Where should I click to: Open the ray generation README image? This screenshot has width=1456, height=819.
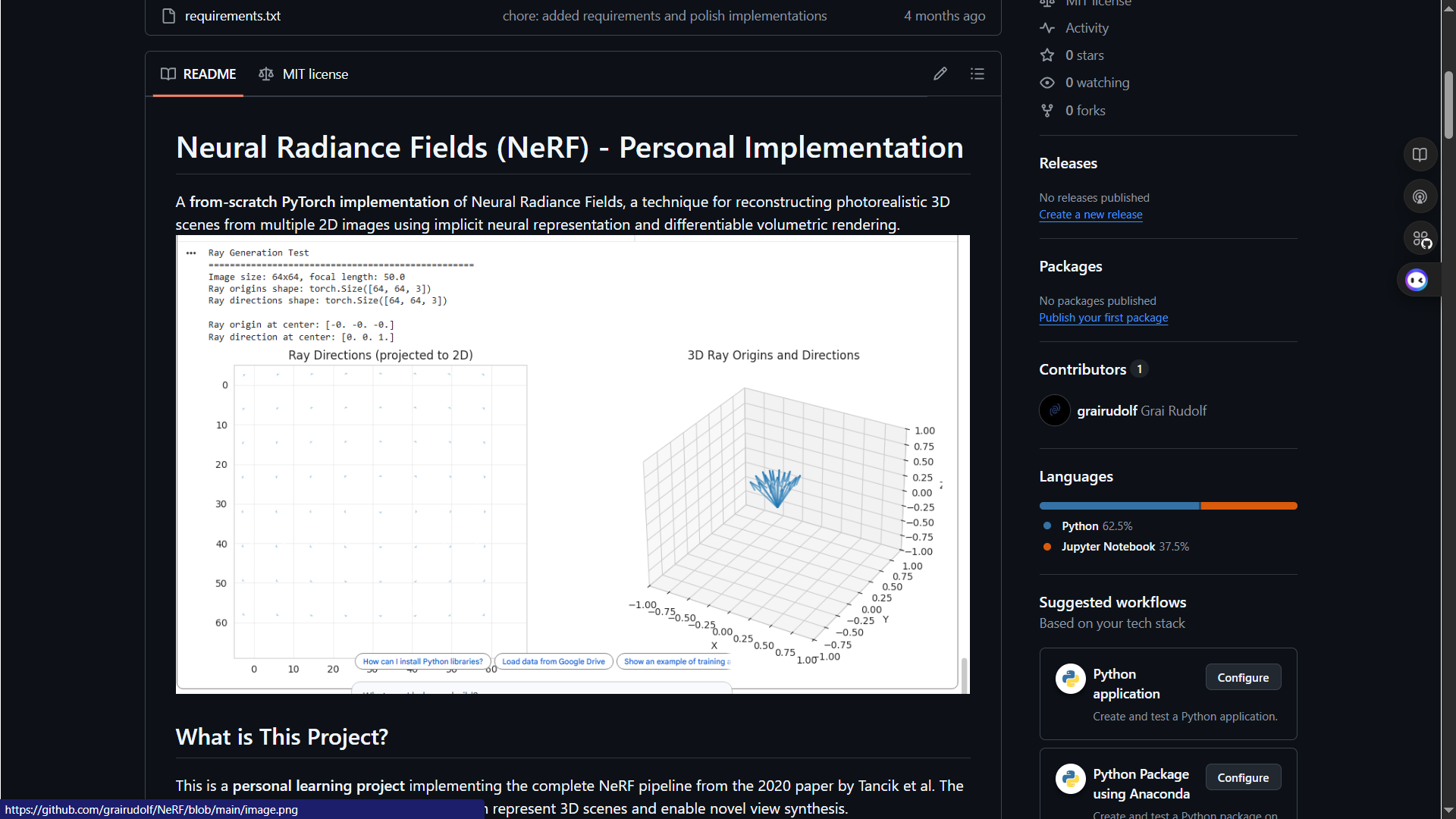573,464
